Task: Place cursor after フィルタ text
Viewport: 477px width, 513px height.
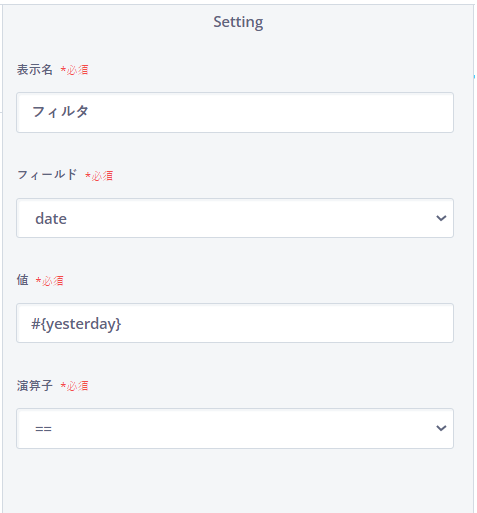Action: point(89,112)
